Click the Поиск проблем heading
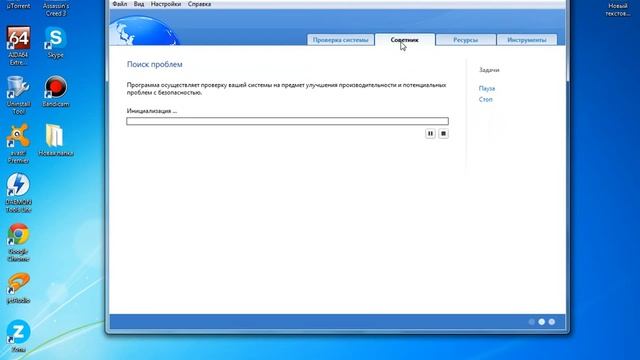 [x=155, y=64]
